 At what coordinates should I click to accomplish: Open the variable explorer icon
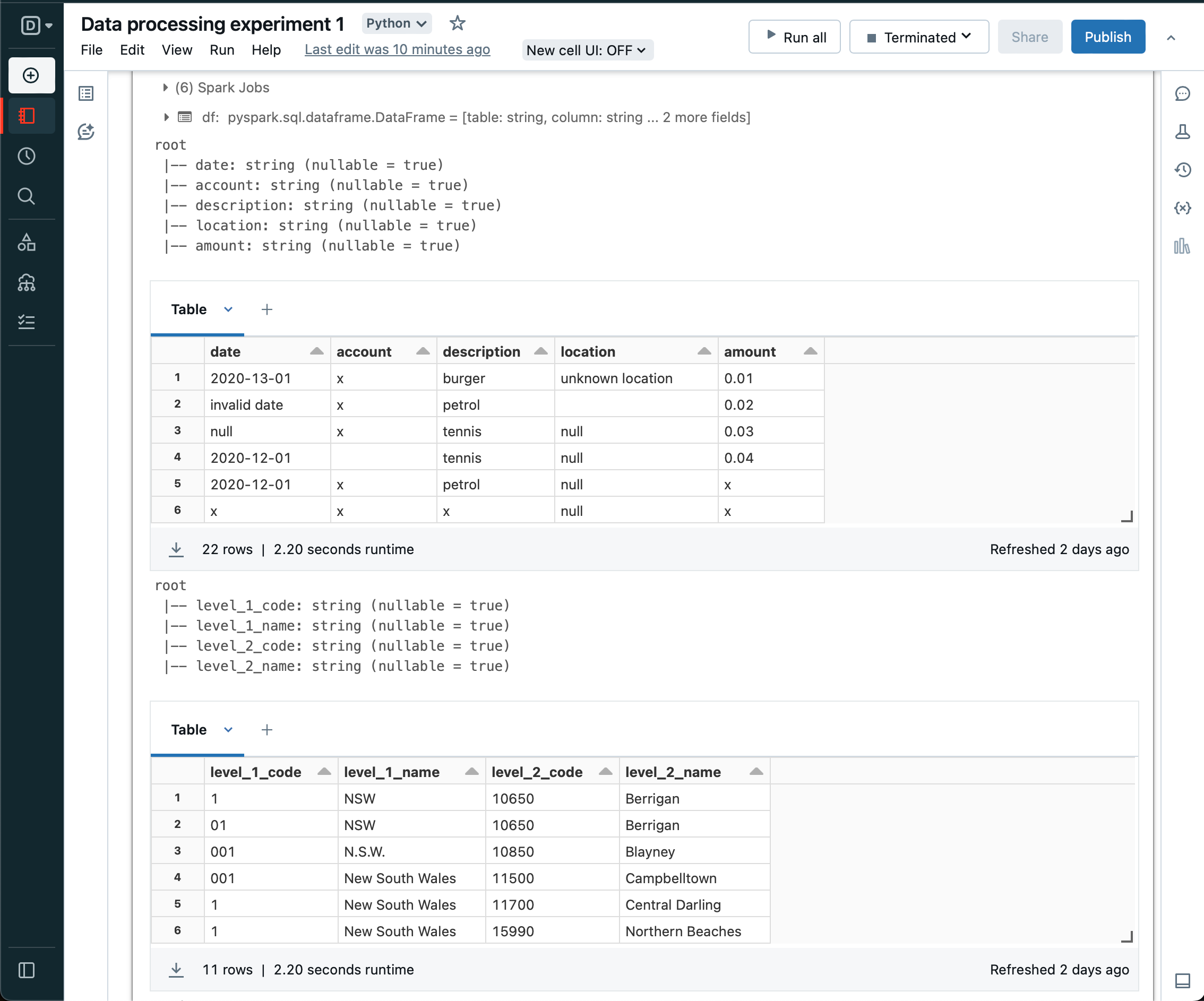pyautogui.click(x=1182, y=208)
